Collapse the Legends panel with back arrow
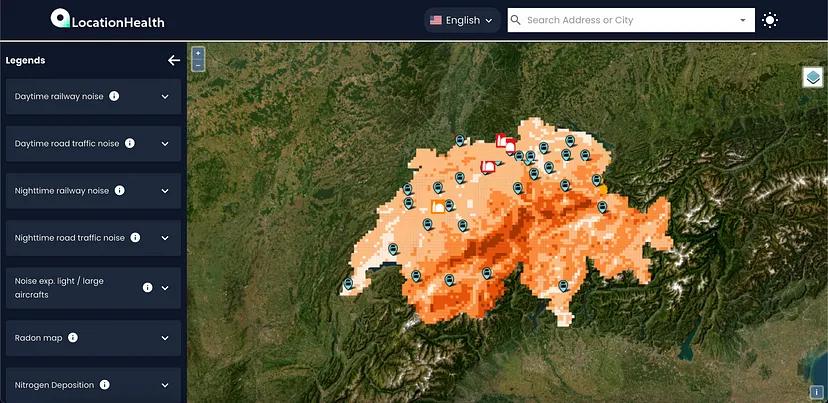This screenshot has width=828, height=403. [174, 60]
